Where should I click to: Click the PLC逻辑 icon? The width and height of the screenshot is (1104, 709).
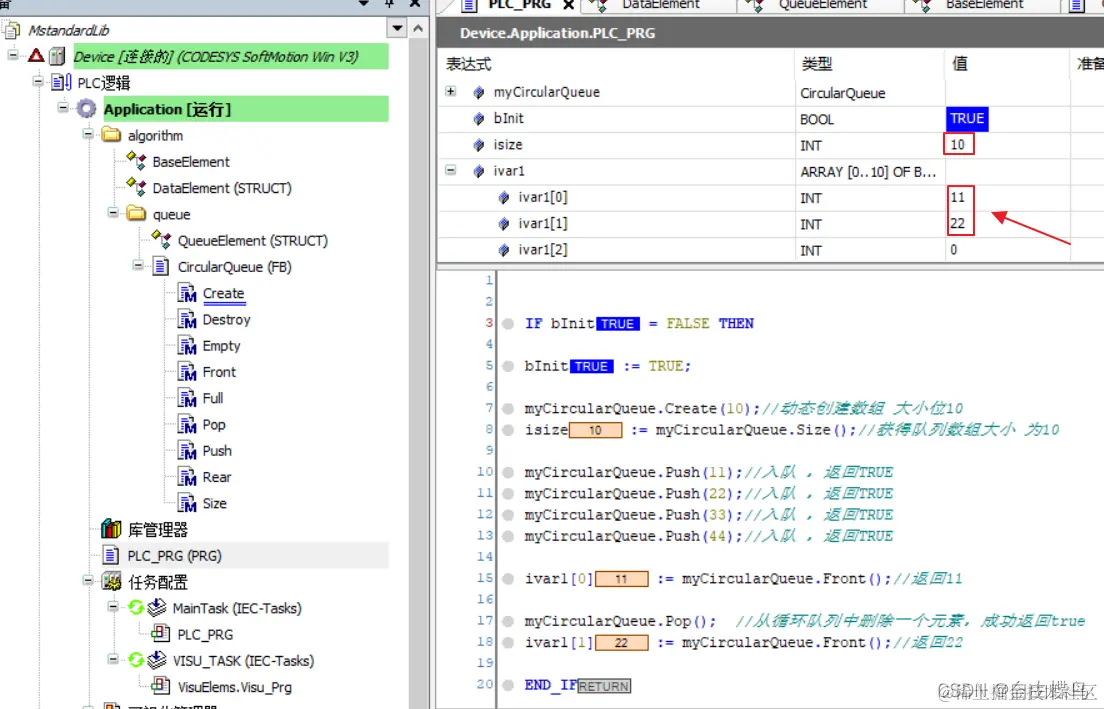pos(61,82)
